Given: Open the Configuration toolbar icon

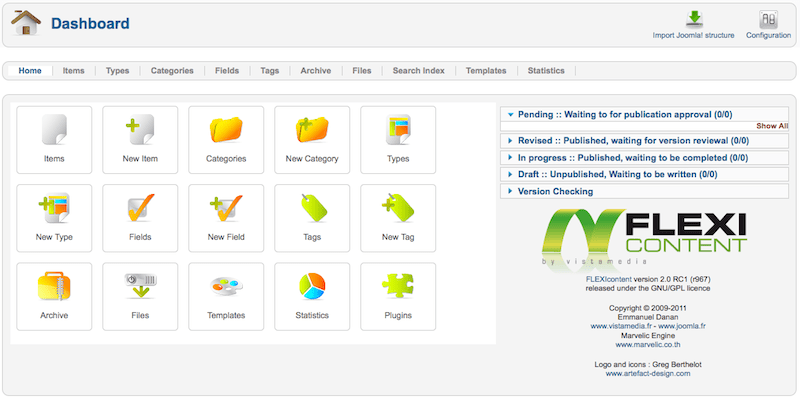Looking at the screenshot, I should [x=768, y=24].
